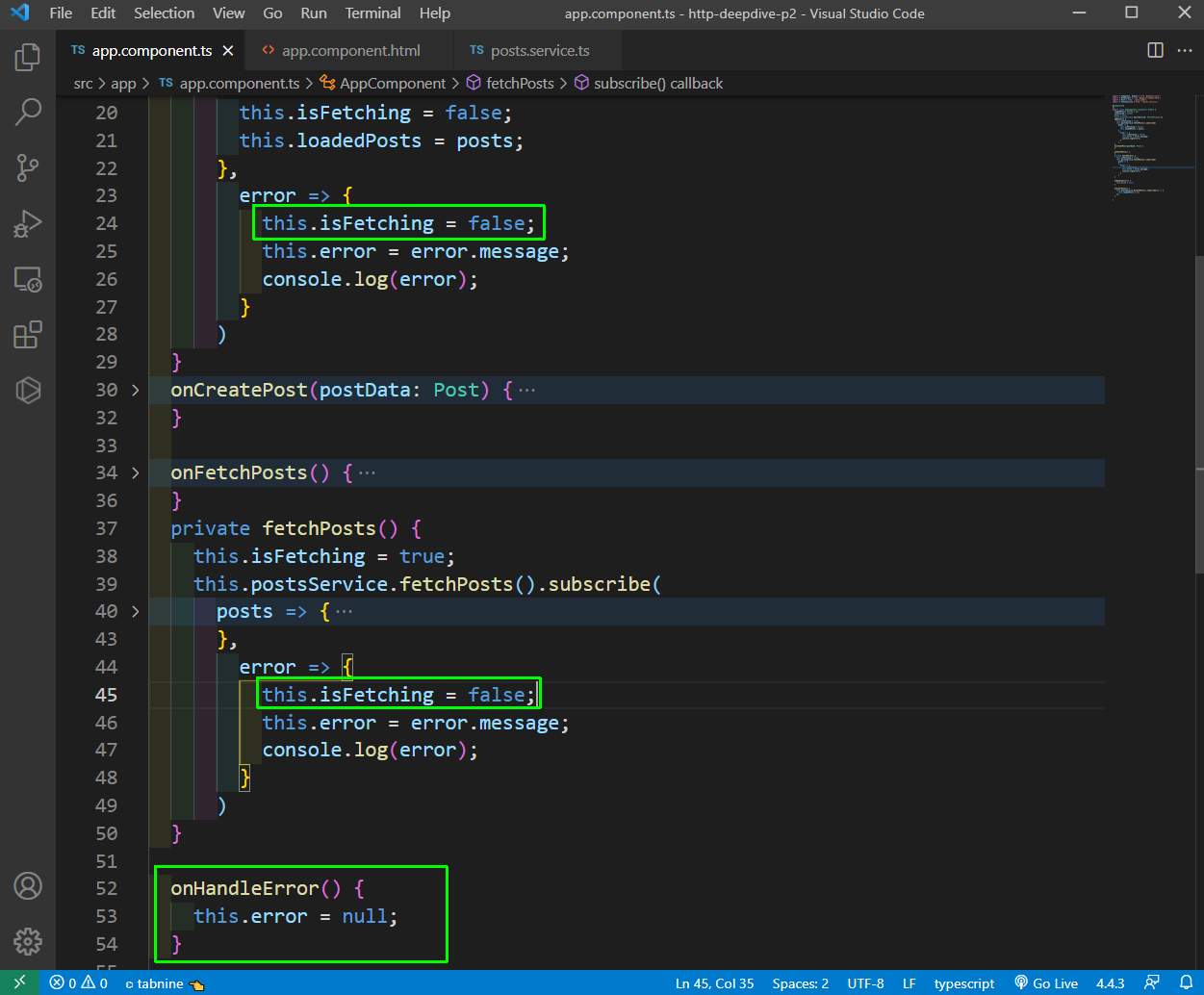Viewport: 1204px width, 995px height.
Task: Open the Explorer view in activity bar
Action: coord(28,57)
